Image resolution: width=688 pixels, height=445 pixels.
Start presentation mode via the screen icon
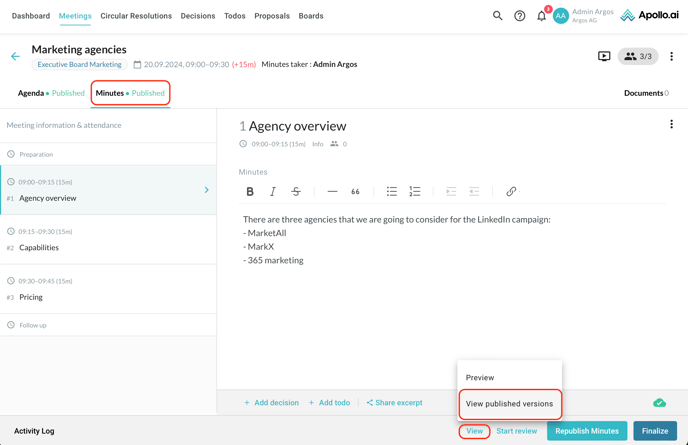click(x=604, y=56)
